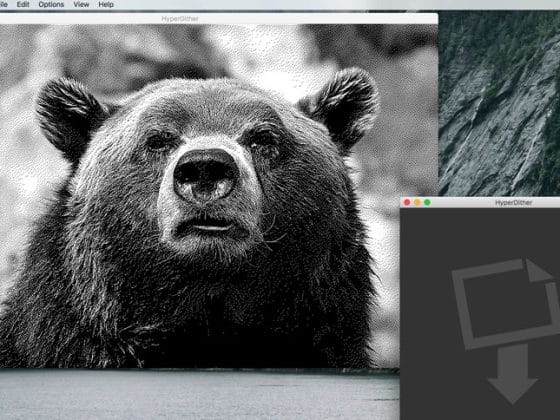This screenshot has width=560, height=420.
Task: Click the triangular arrowhead on frame icon
Action: coord(538,271)
